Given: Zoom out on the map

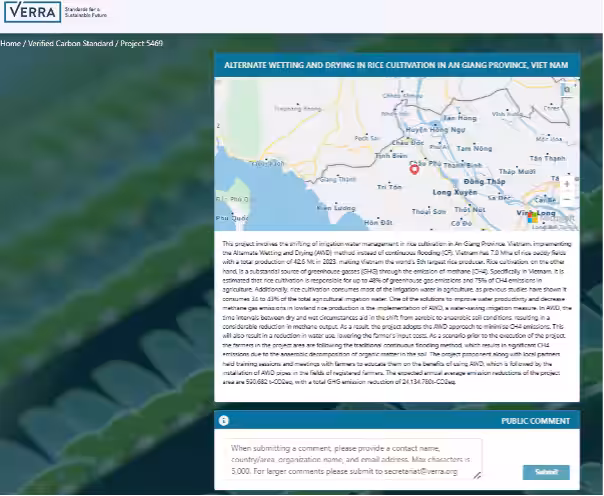Looking at the screenshot, I should coord(567,198).
